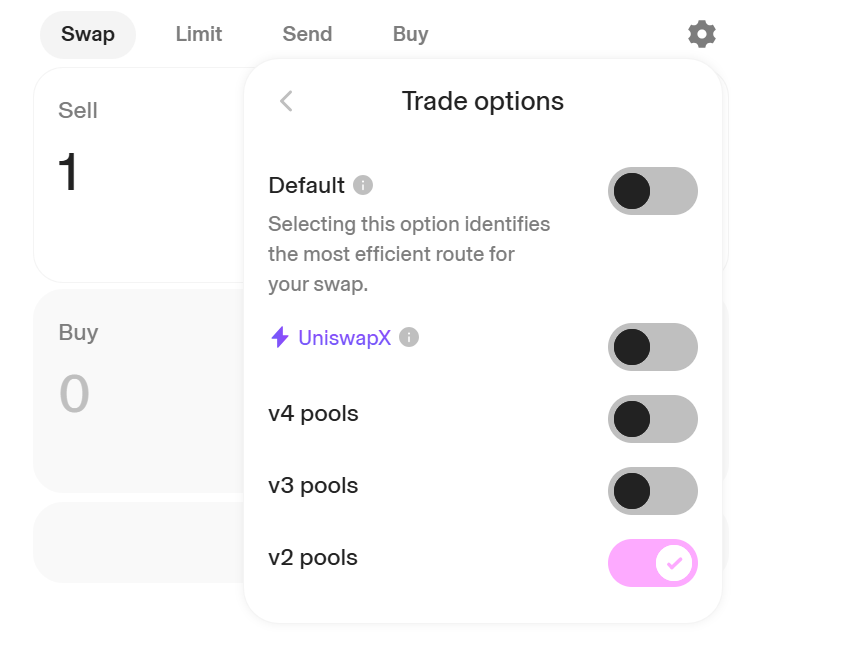The height and width of the screenshot is (665, 846).
Task: Switch to the Swap tab
Action: coord(88,35)
